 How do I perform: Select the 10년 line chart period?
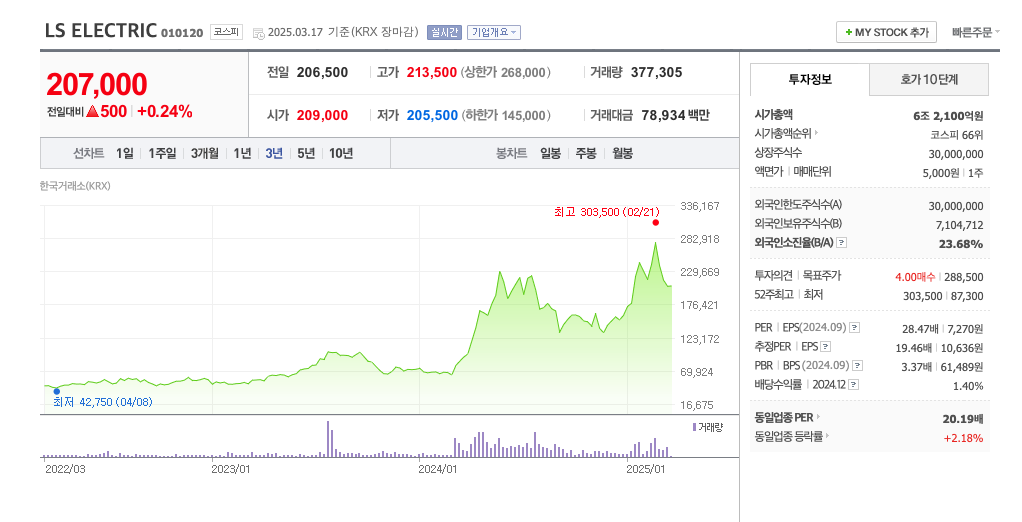coord(341,153)
